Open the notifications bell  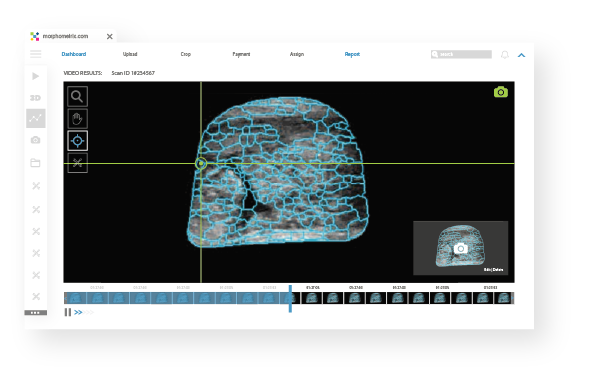[x=505, y=55]
